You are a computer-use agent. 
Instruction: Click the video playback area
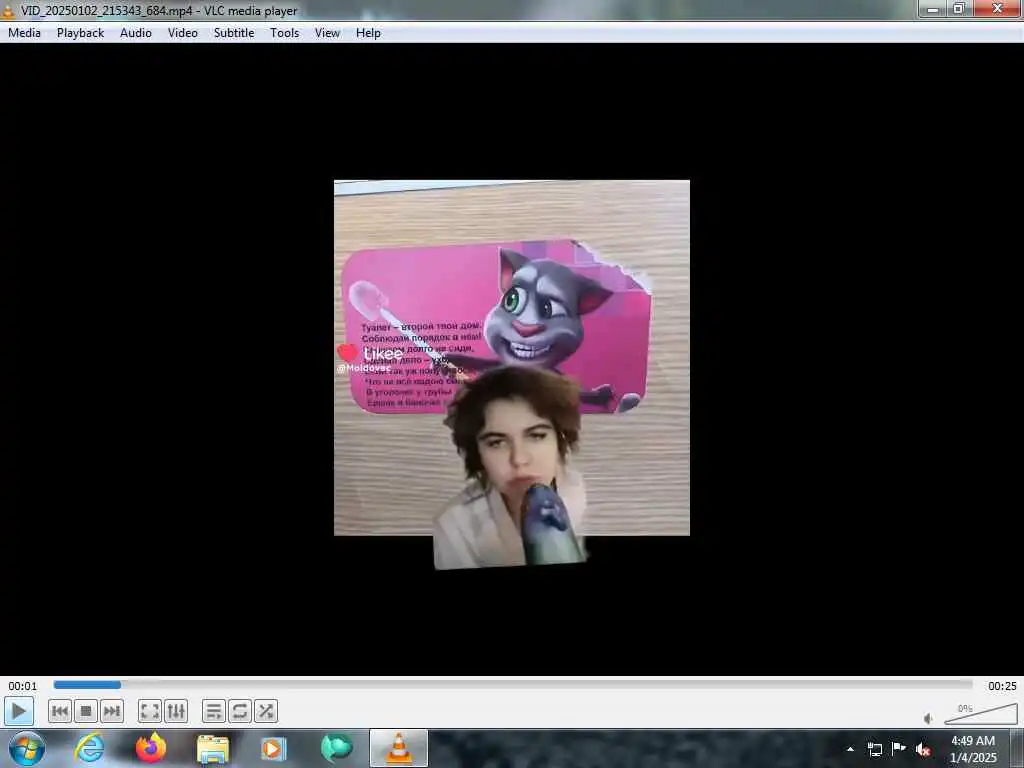tap(512, 359)
